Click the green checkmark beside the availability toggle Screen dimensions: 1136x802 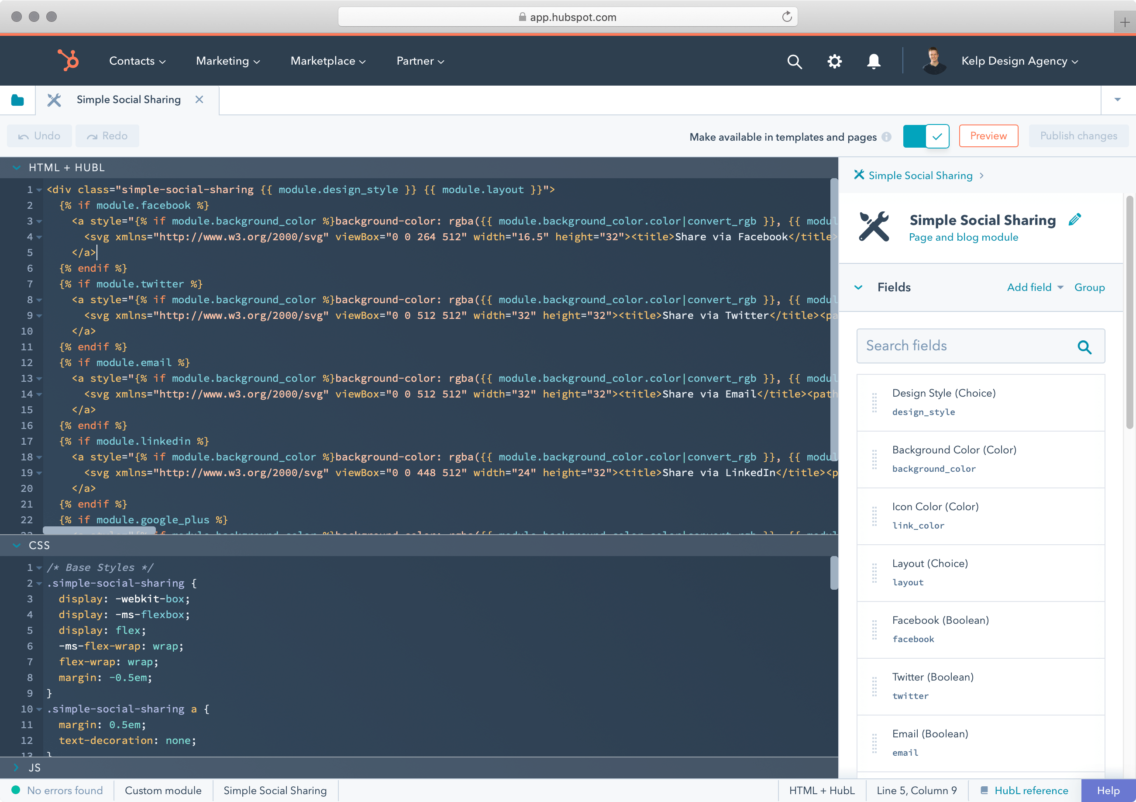click(x=937, y=135)
